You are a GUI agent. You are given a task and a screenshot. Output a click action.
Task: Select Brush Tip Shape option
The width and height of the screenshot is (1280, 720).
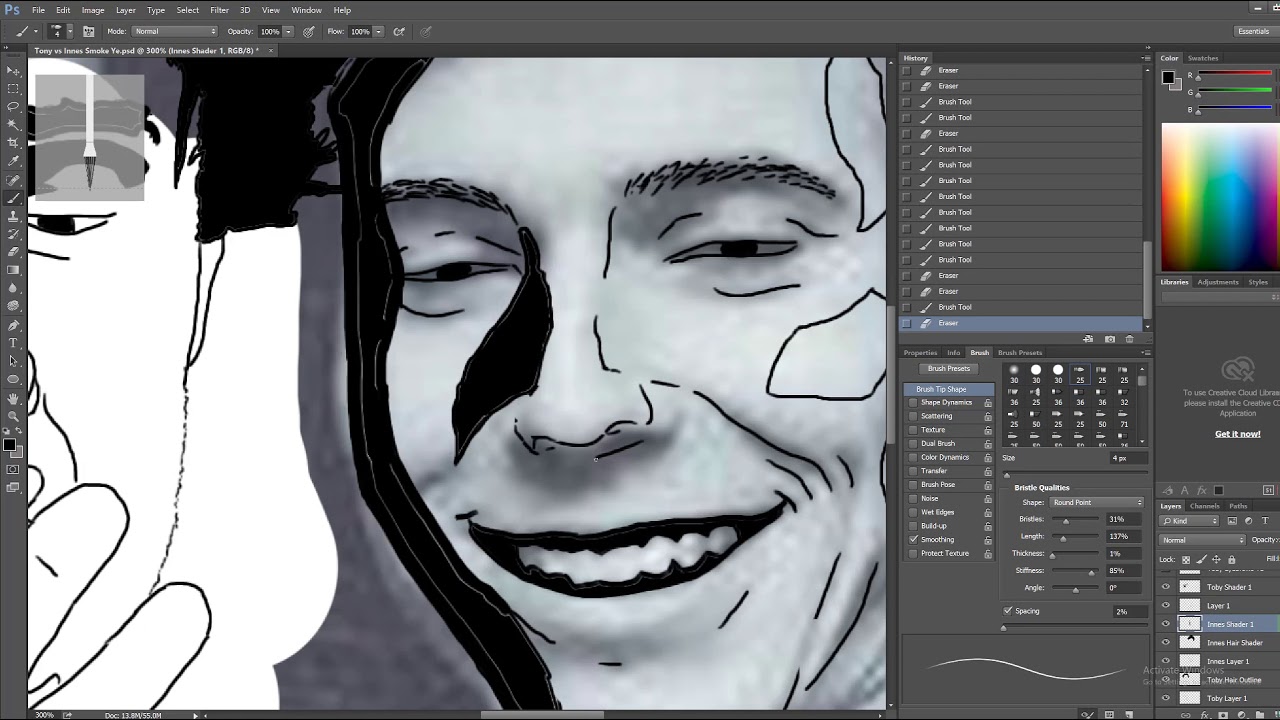click(949, 389)
